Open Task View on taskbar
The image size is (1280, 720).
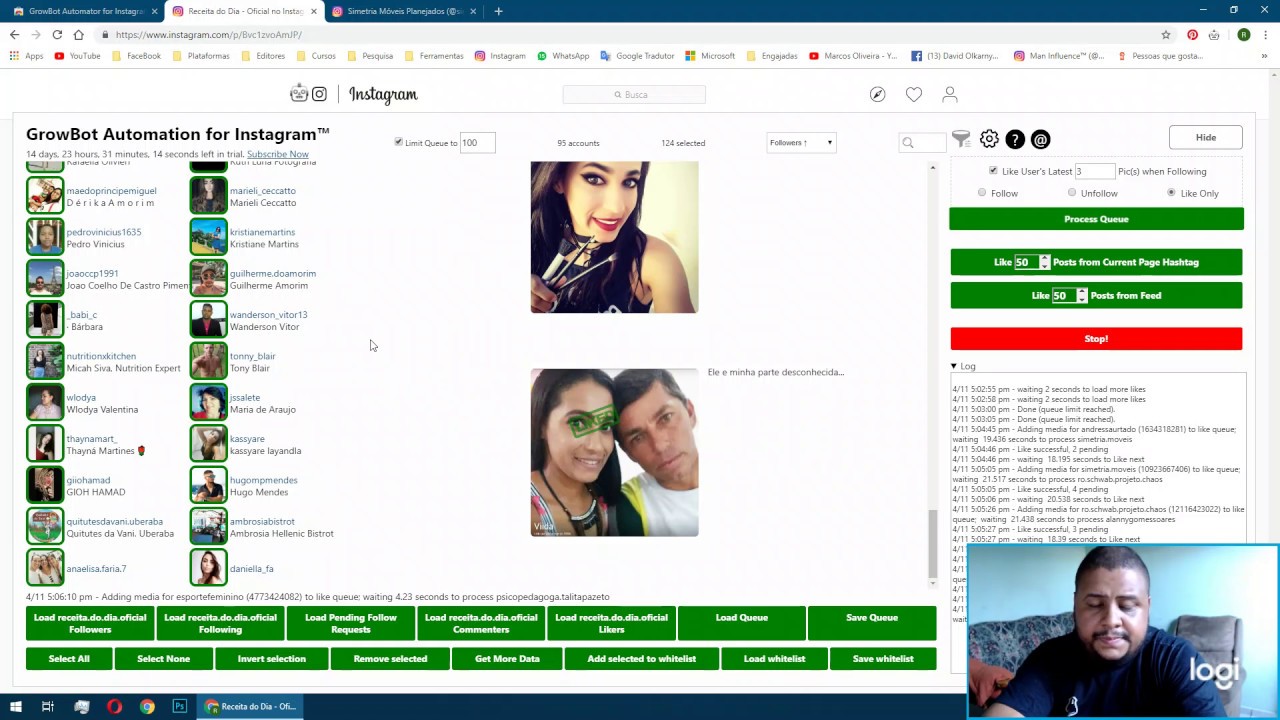(x=47, y=706)
